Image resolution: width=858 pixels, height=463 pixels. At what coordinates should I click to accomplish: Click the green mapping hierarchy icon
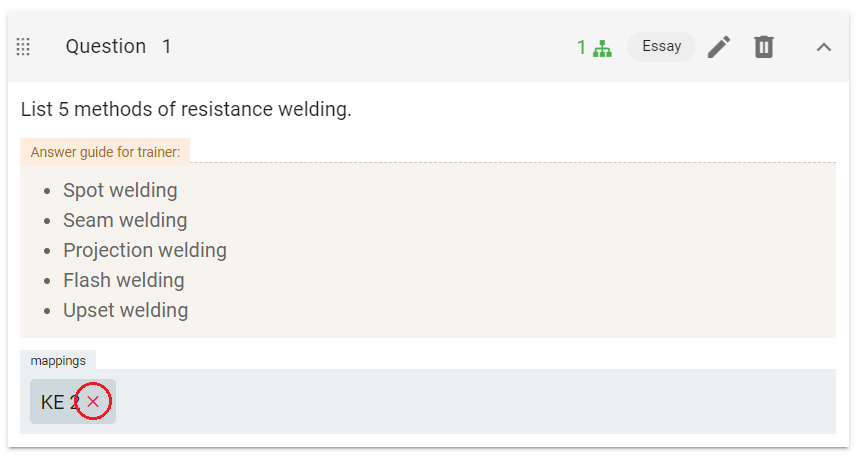602,48
